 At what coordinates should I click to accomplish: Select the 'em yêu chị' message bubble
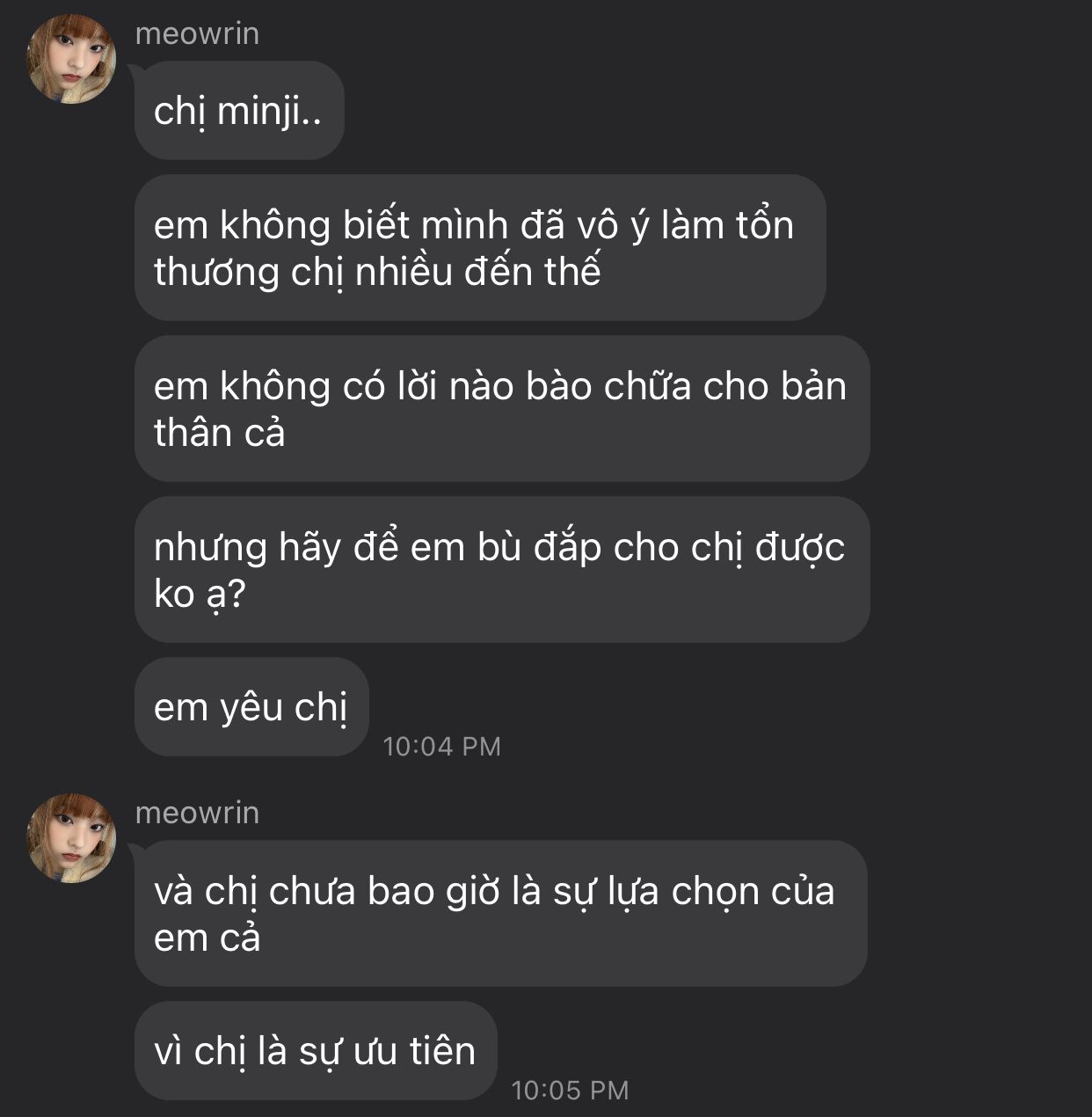(x=251, y=707)
